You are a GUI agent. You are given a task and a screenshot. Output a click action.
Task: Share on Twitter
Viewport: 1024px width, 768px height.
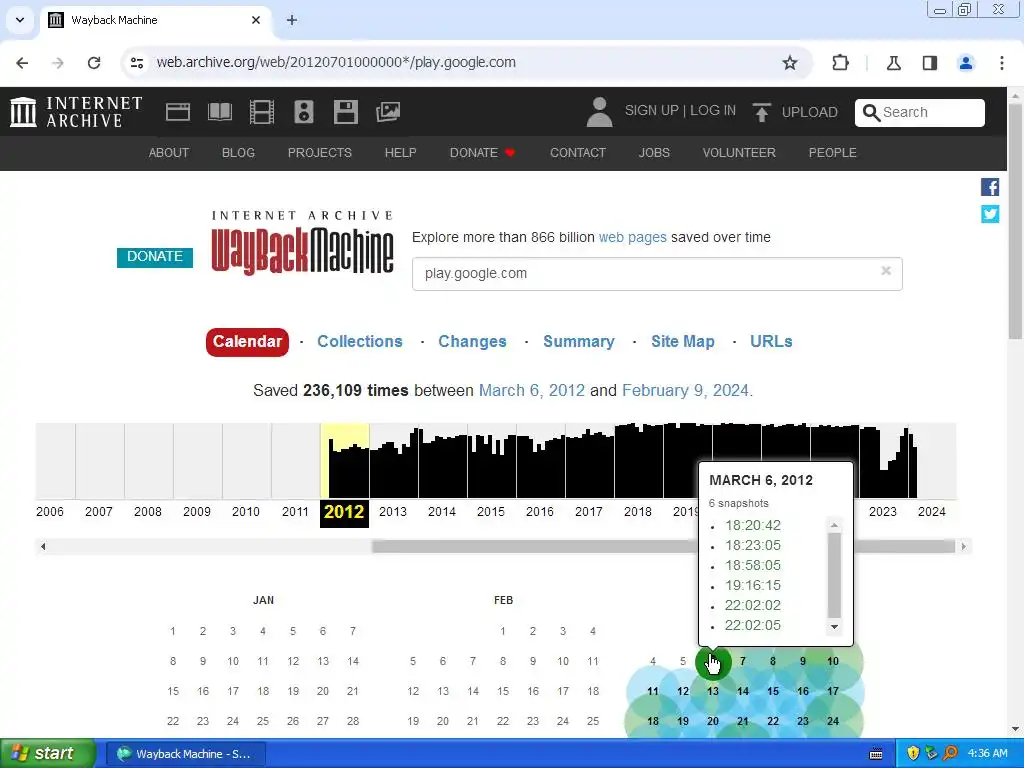click(x=989, y=214)
